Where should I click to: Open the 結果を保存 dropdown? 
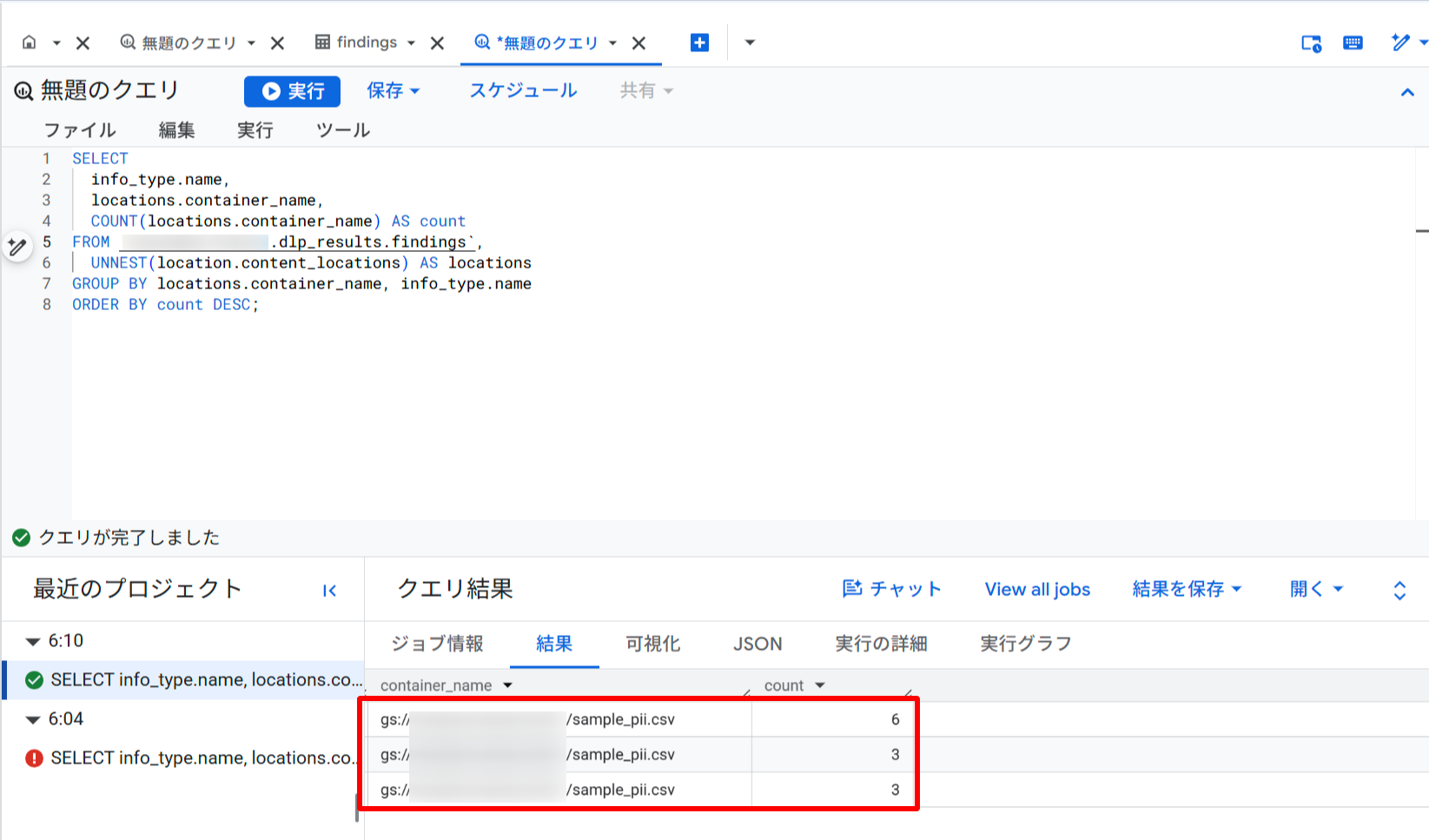1187,589
